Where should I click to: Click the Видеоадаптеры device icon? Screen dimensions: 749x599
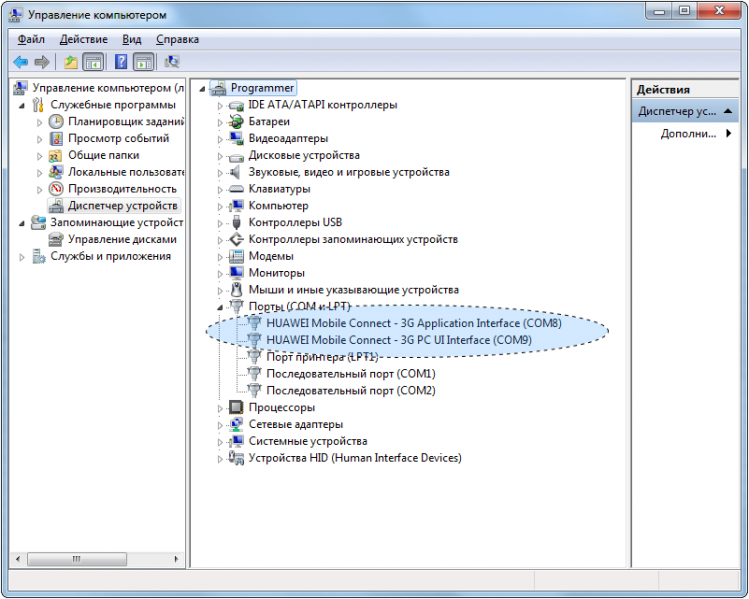[236, 139]
